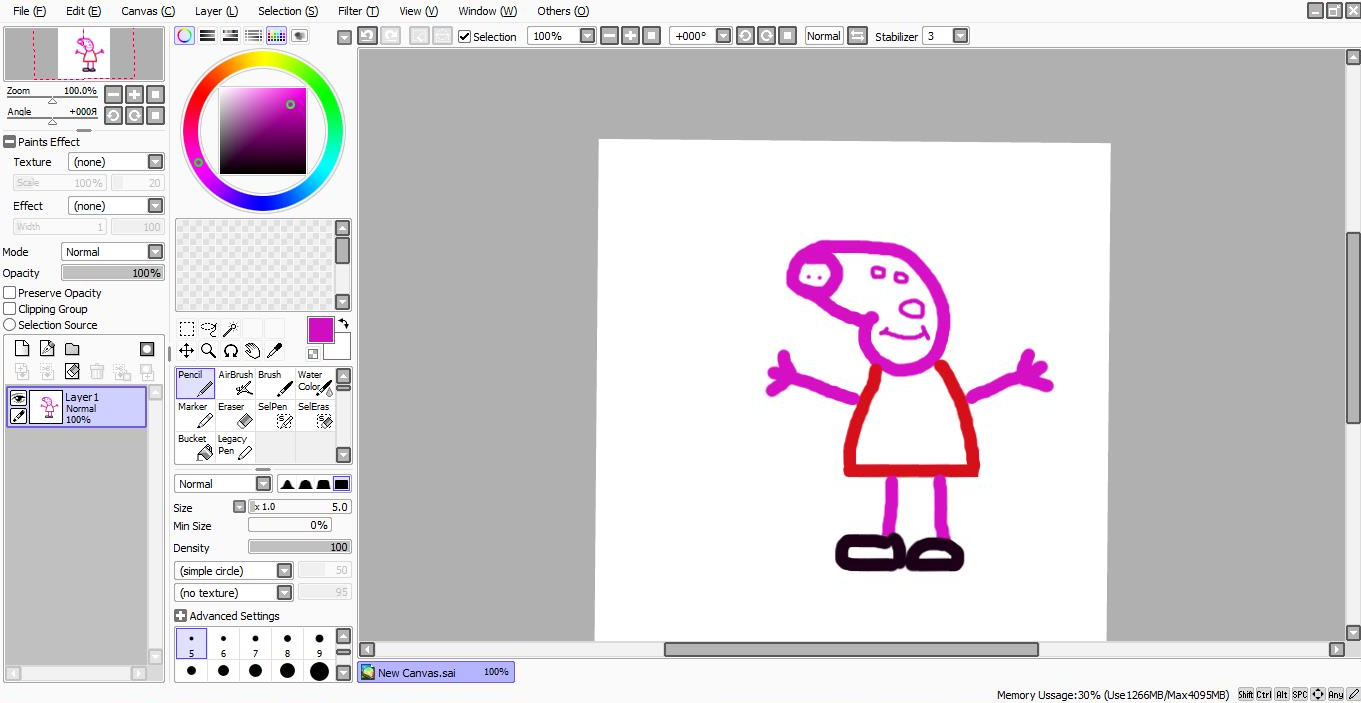Click the Normal view button beside rotation controls
Screen dimensions: 1361x703
pos(823,36)
